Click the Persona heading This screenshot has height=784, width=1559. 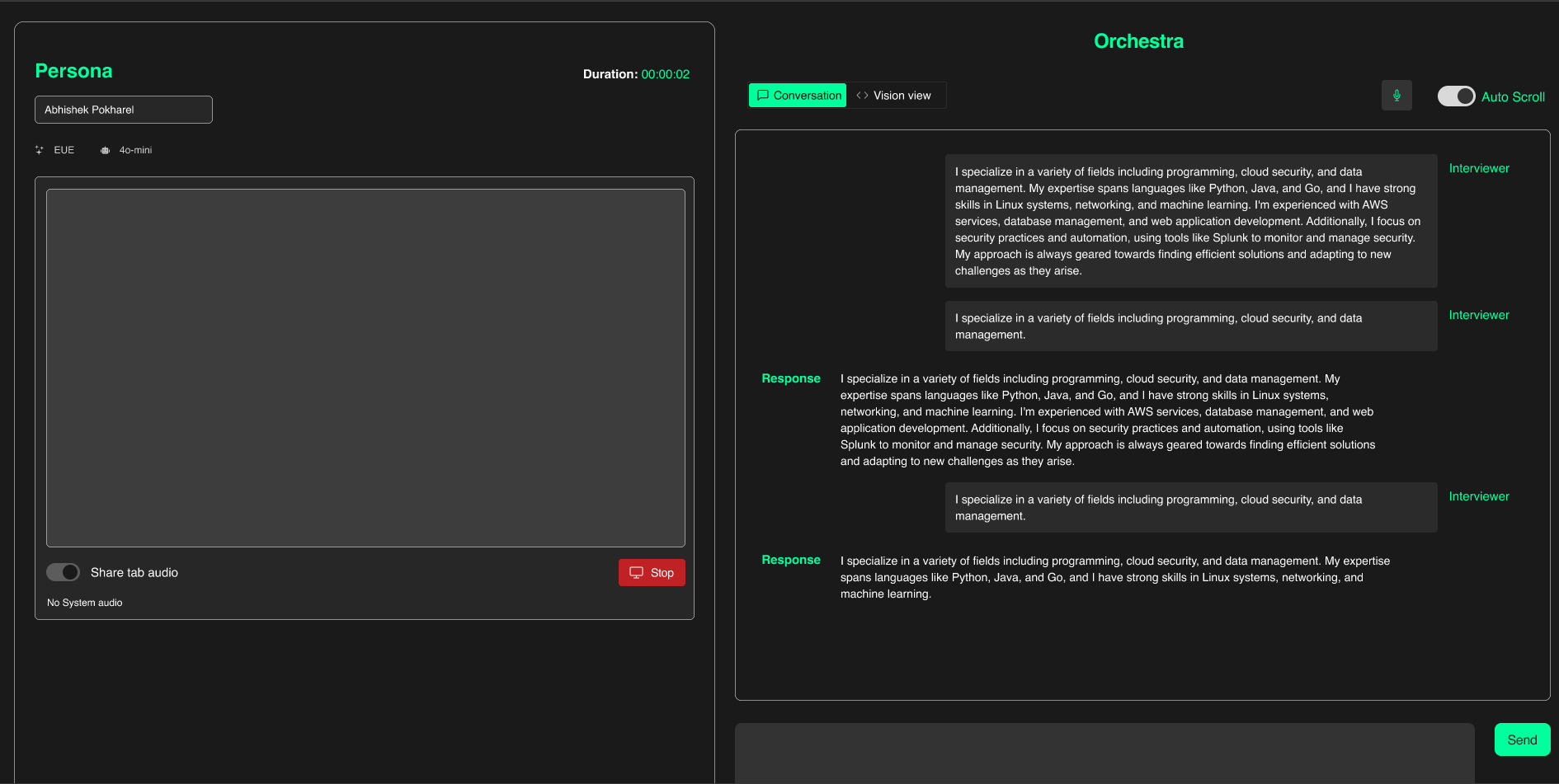point(73,71)
